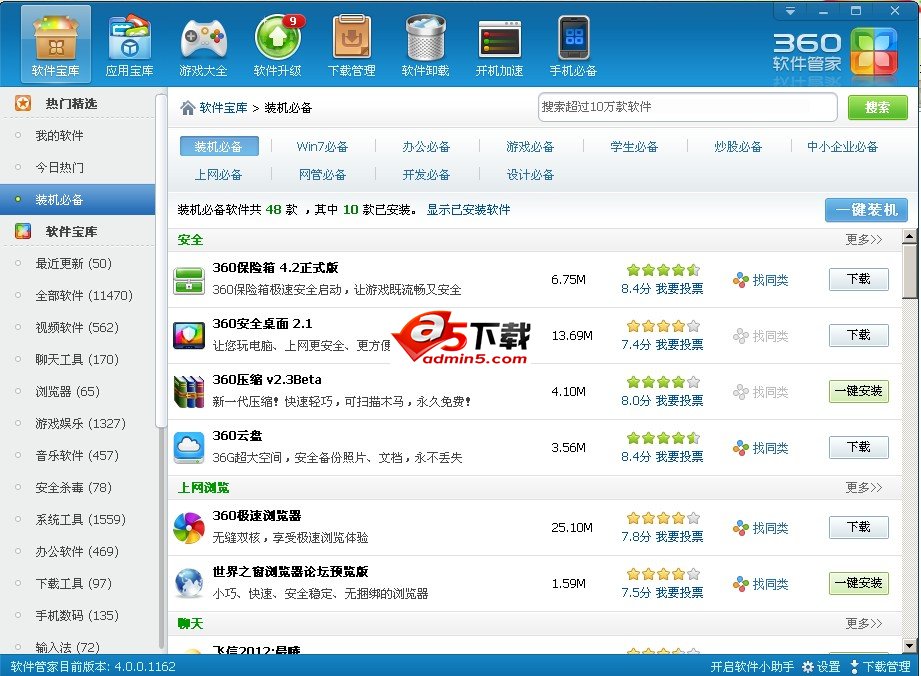Click 一键安装 for 世界之窗浏览器
The height and width of the screenshot is (676, 921).
click(x=859, y=583)
